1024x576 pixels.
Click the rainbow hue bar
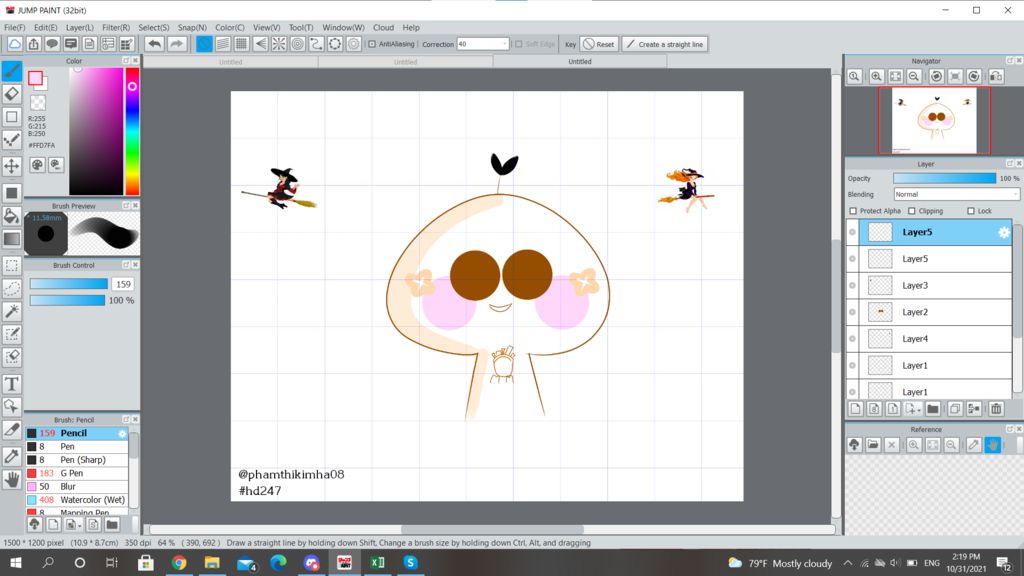coord(133,131)
